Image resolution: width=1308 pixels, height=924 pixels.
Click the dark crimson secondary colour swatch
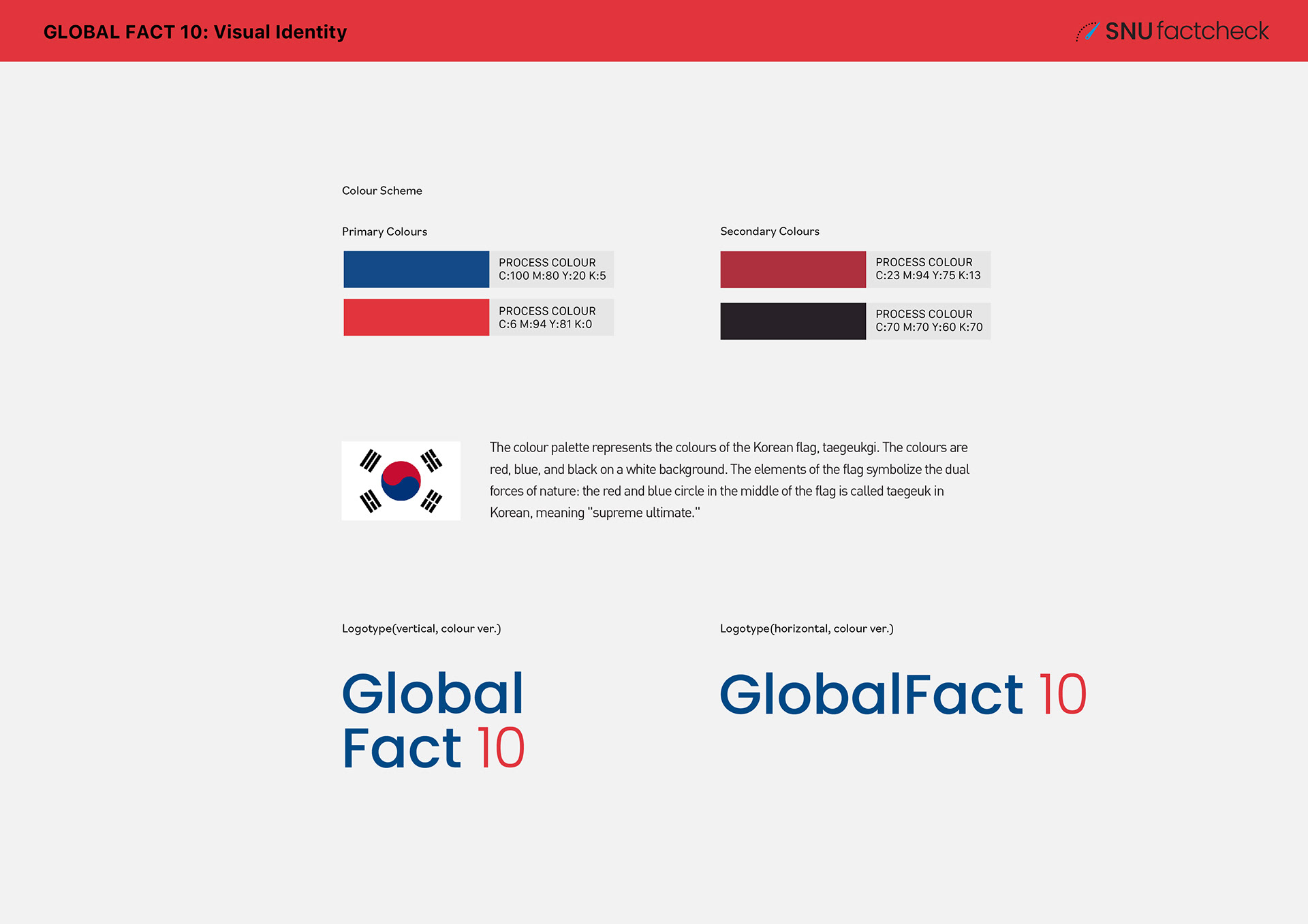(x=793, y=269)
